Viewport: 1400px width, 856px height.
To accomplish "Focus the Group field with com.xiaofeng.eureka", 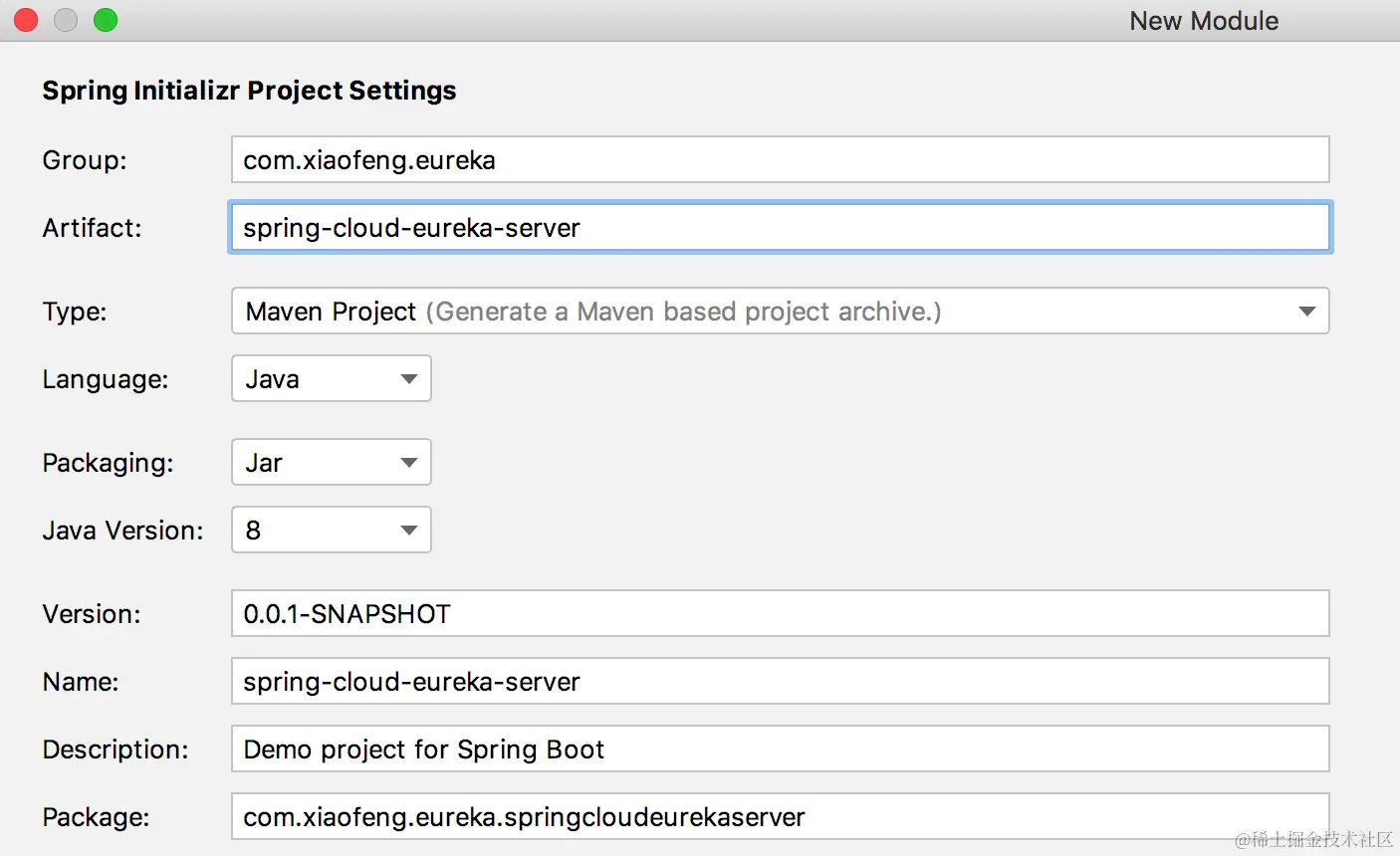I will [780, 160].
